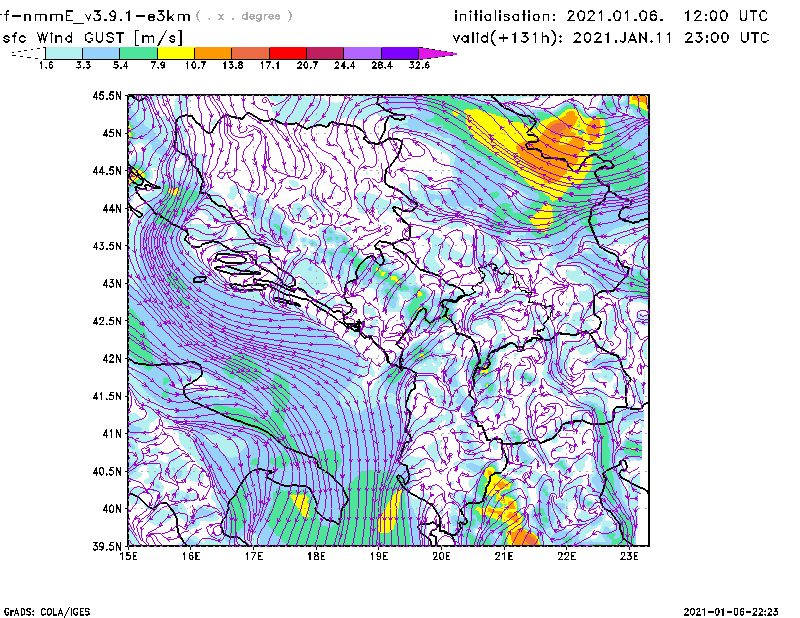Click the light purple 24.4–28.4 legend swatch
800x618 pixels.
(x=363, y=53)
